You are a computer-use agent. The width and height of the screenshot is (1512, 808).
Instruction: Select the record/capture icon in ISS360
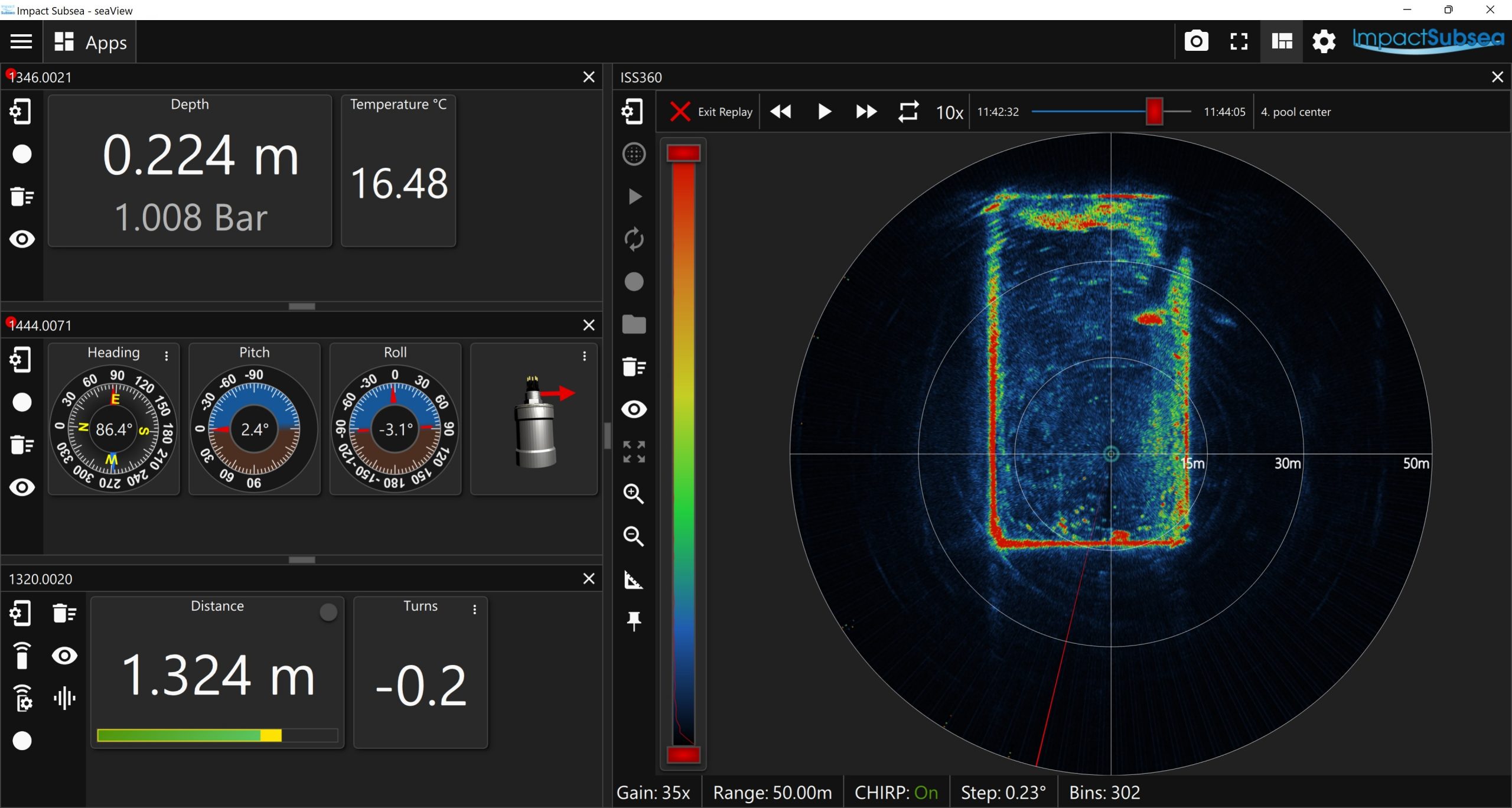(635, 282)
